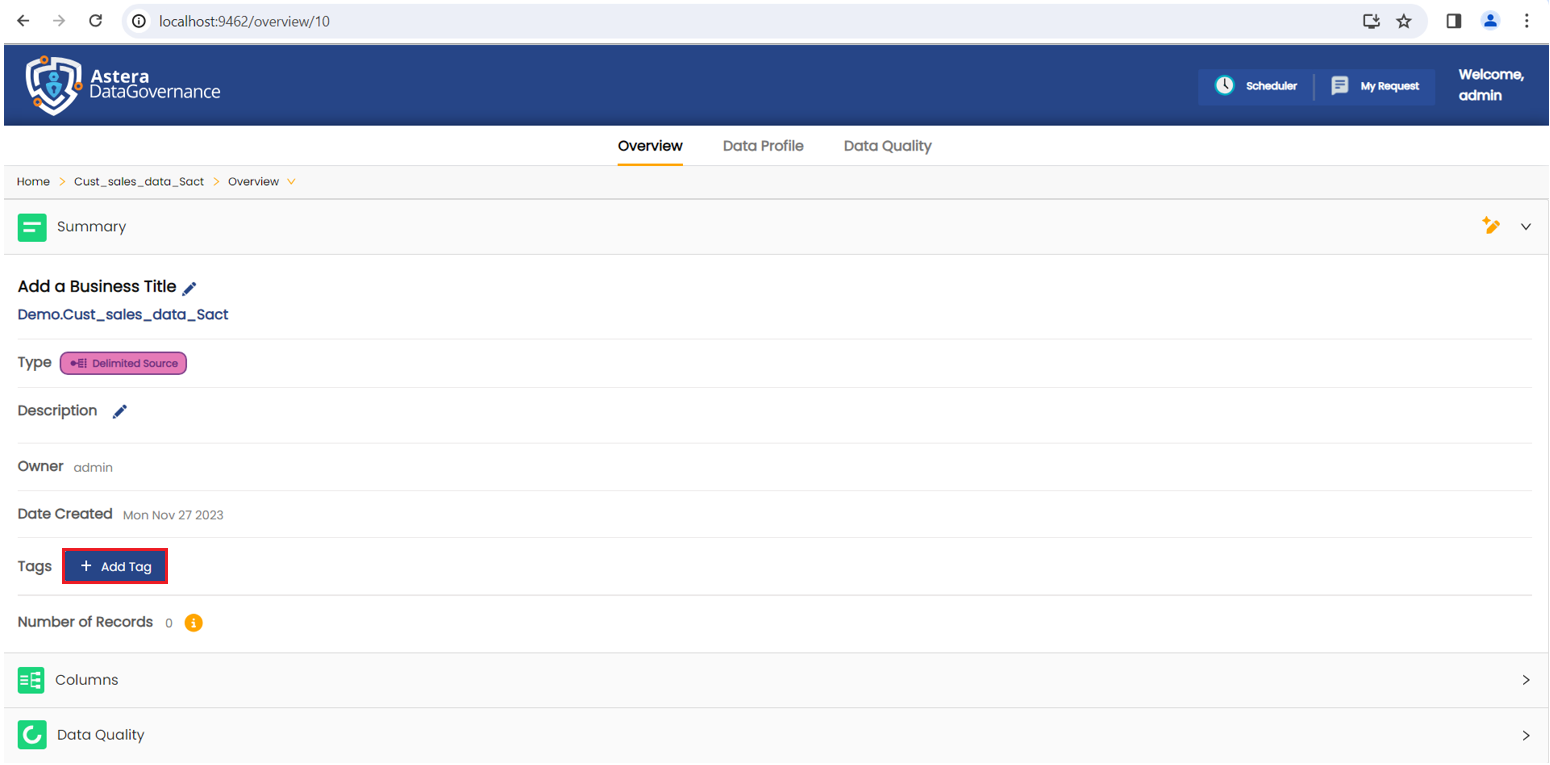Screen dimensions: 1550x765
Task: Edit the Description with pencil icon
Action: tap(120, 411)
